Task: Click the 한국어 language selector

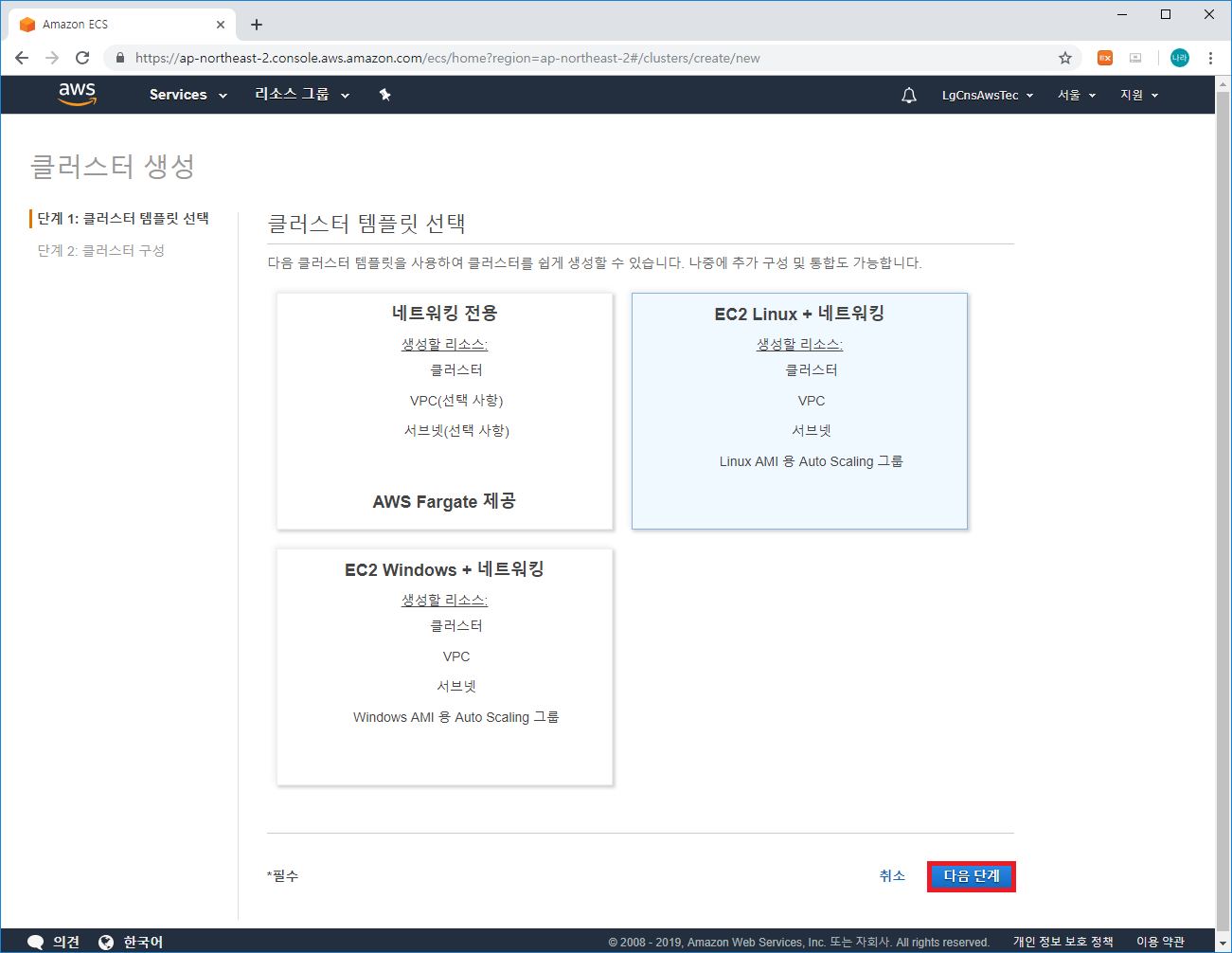Action: 143,942
